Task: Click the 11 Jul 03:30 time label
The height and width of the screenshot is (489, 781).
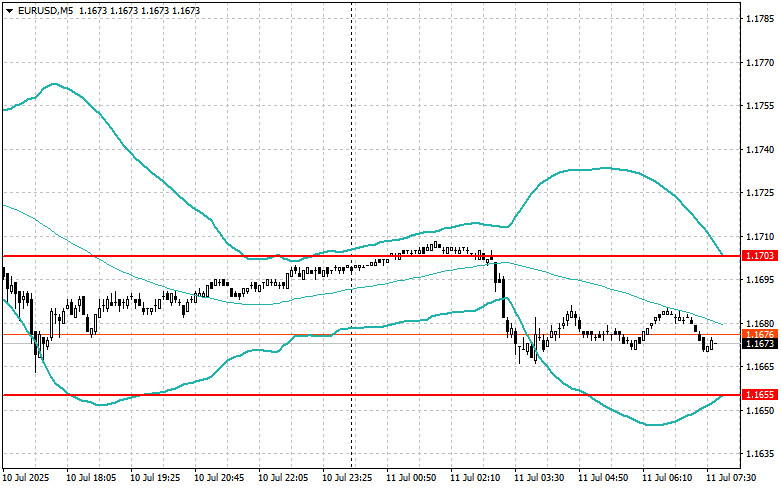Action: tap(539, 478)
